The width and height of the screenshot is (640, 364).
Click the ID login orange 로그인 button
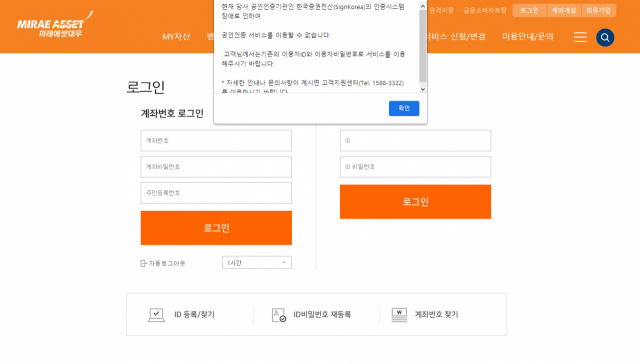416,202
